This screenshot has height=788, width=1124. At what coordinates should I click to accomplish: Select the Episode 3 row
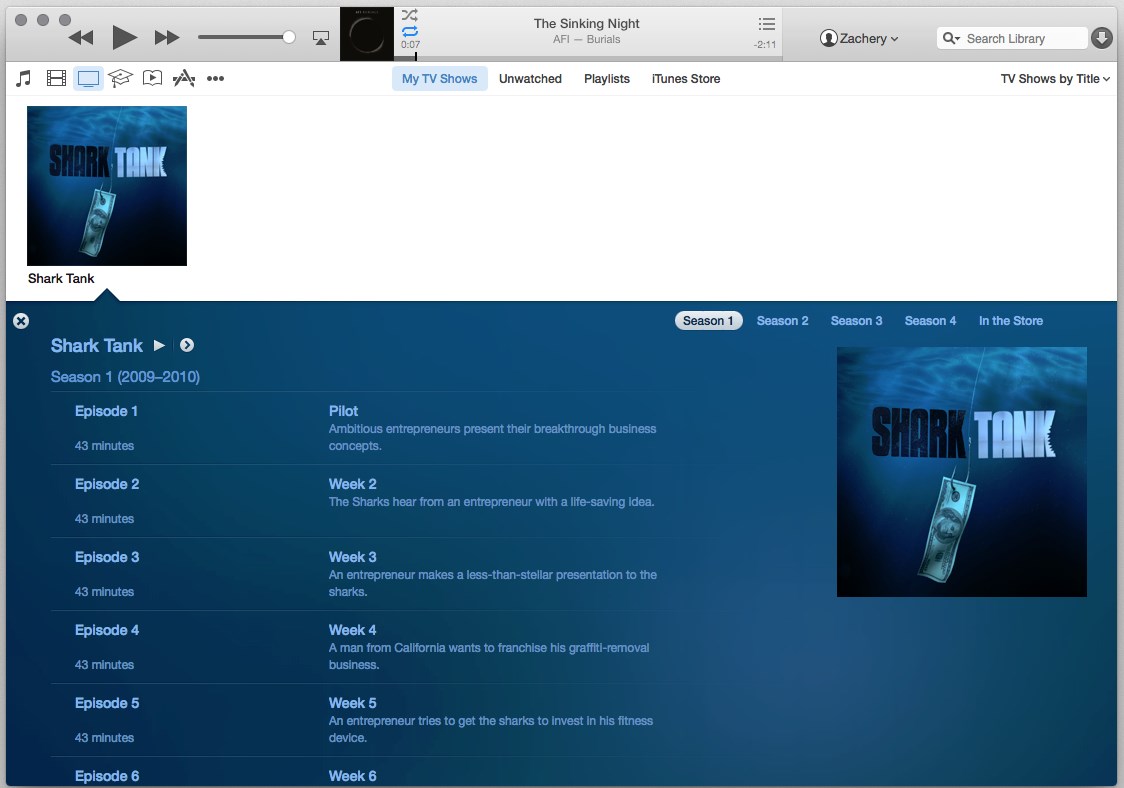(x=366, y=574)
